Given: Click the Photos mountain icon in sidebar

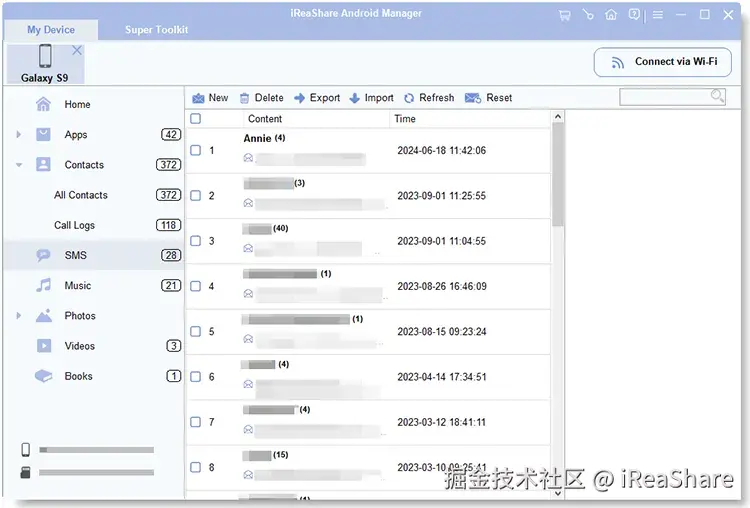Looking at the screenshot, I should (44, 316).
